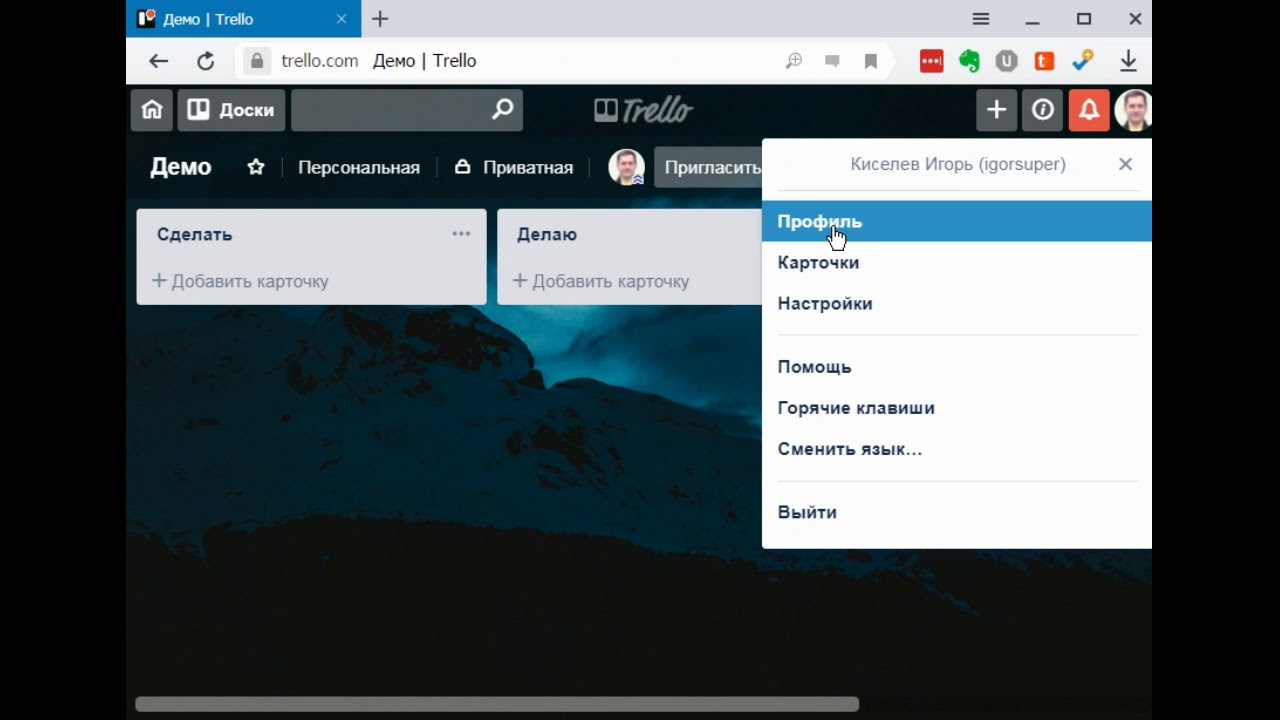
Task: Open the Evernote elephant extension
Action: coord(969,61)
